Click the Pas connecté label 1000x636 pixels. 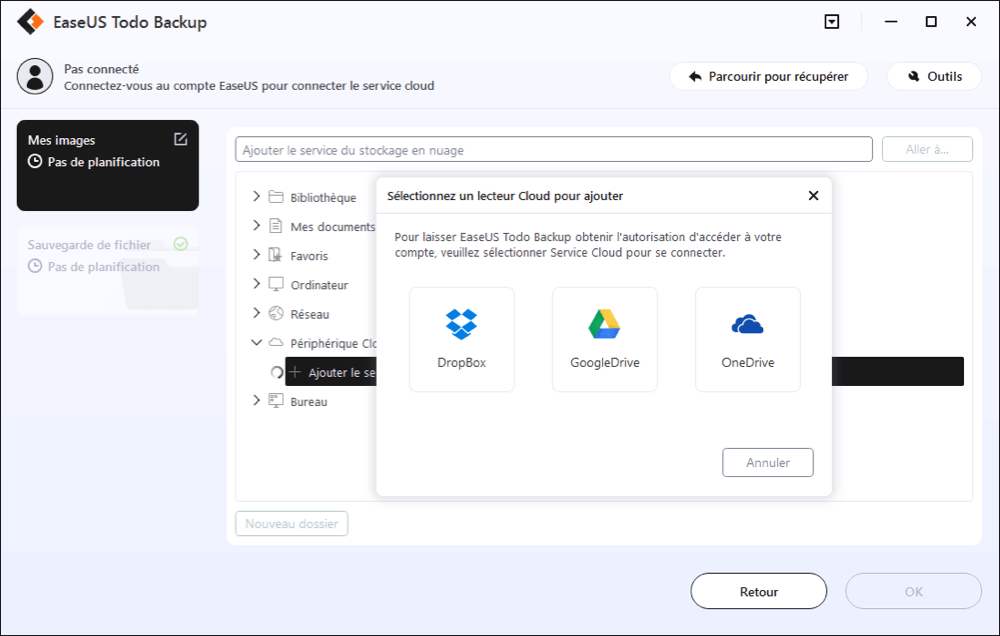[101, 69]
